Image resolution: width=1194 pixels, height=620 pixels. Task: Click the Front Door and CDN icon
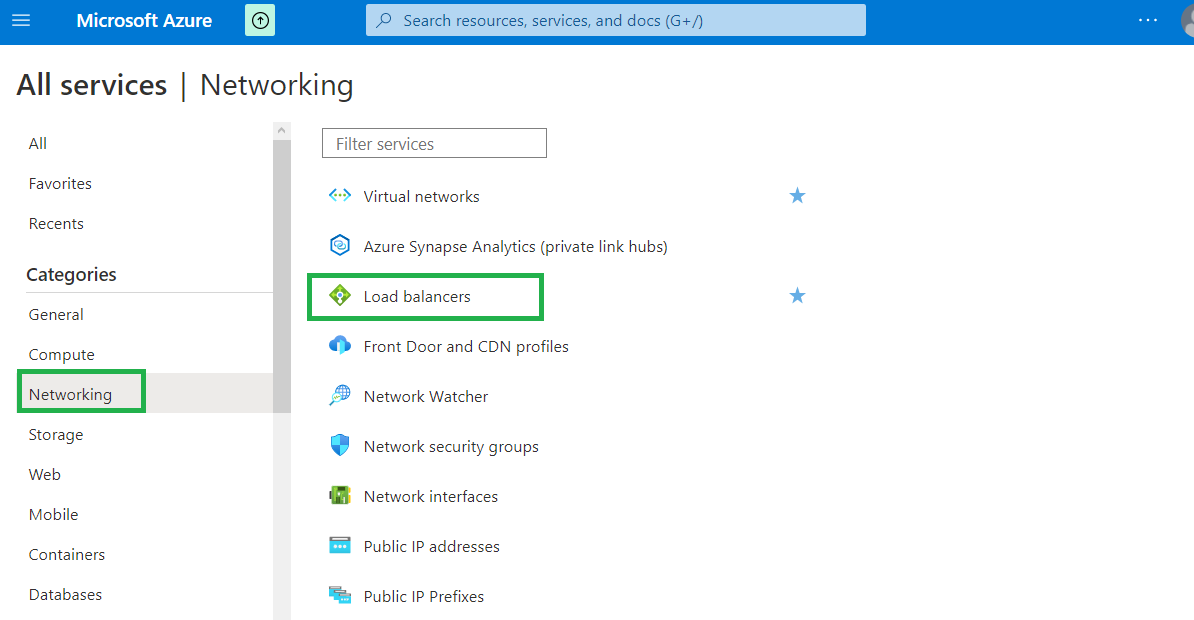[x=340, y=346]
